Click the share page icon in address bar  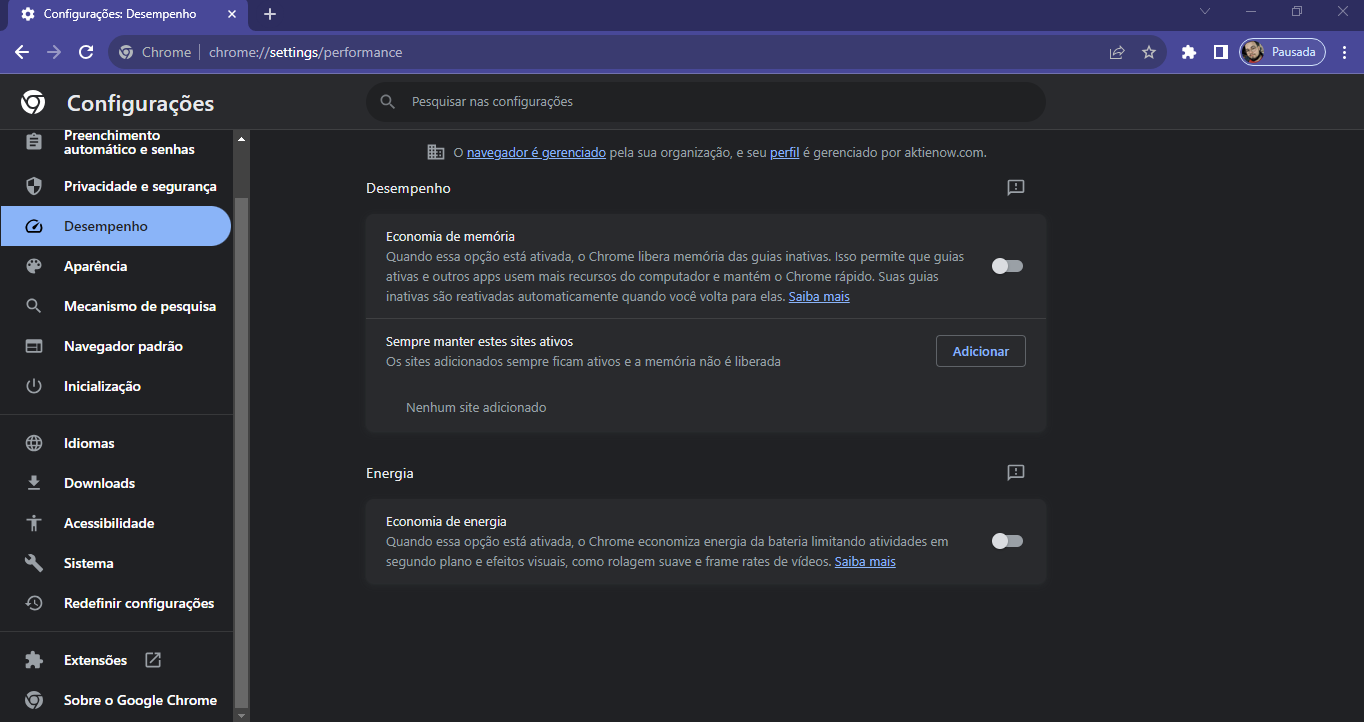(x=1117, y=52)
